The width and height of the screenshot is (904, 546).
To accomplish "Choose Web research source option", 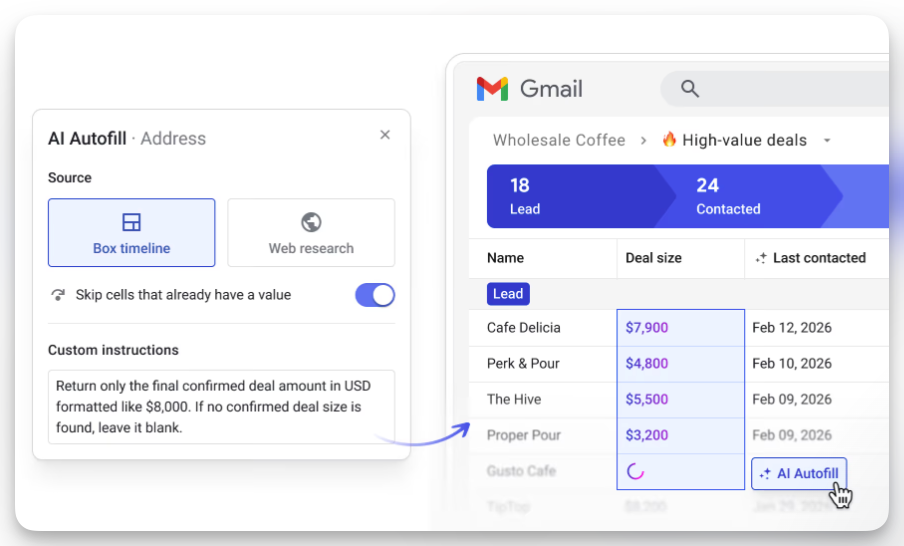I will point(311,232).
